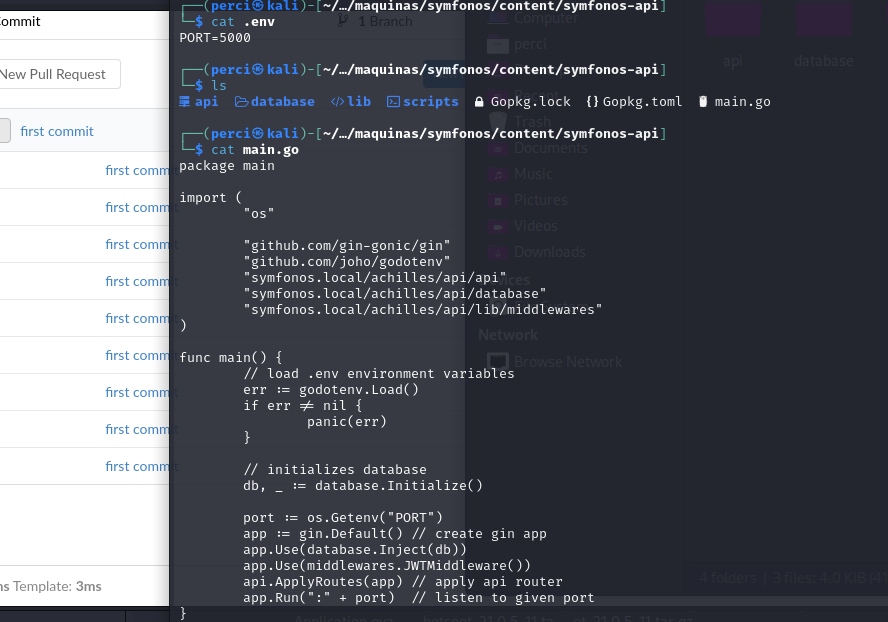Screen dimensions: 888x622
Task: Click the 1 Branch link
Action: point(384,21)
